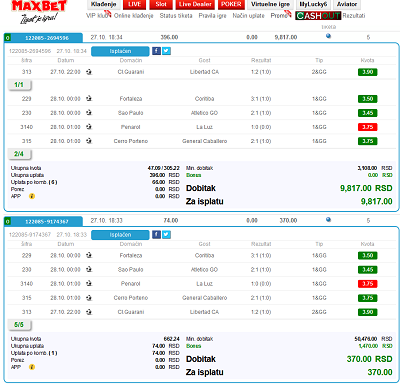Click the 2/4 system group button
Image resolution: width=400 pixels, height=384 pixels.
coord(19,154)
